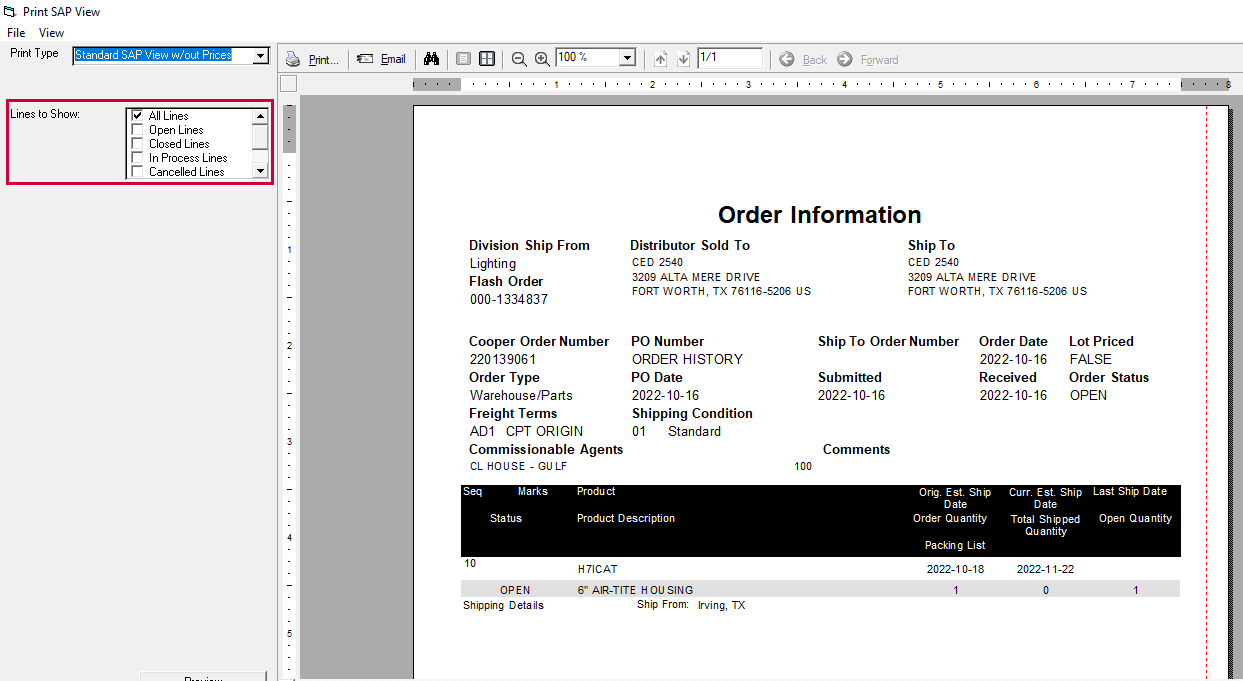Screen dimensions: 1243x681
Task: Click the Cooper order number 220139061
Action: point(503,359)
